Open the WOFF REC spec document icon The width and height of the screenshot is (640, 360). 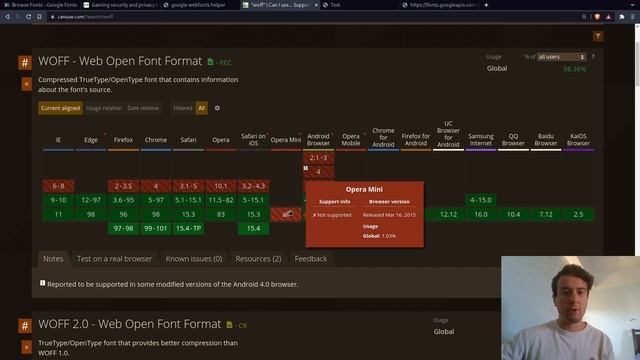tap(210, 62)
